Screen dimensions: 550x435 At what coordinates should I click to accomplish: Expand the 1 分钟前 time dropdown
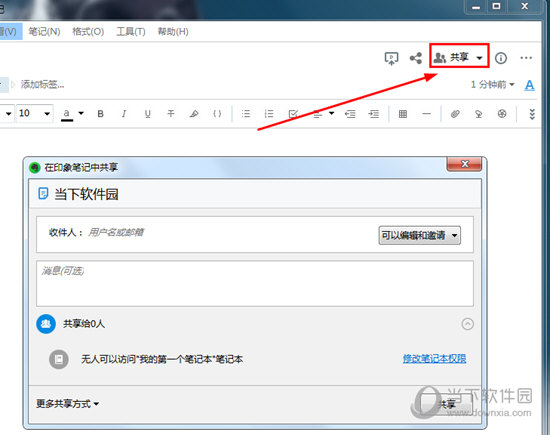tap(492, 85)
